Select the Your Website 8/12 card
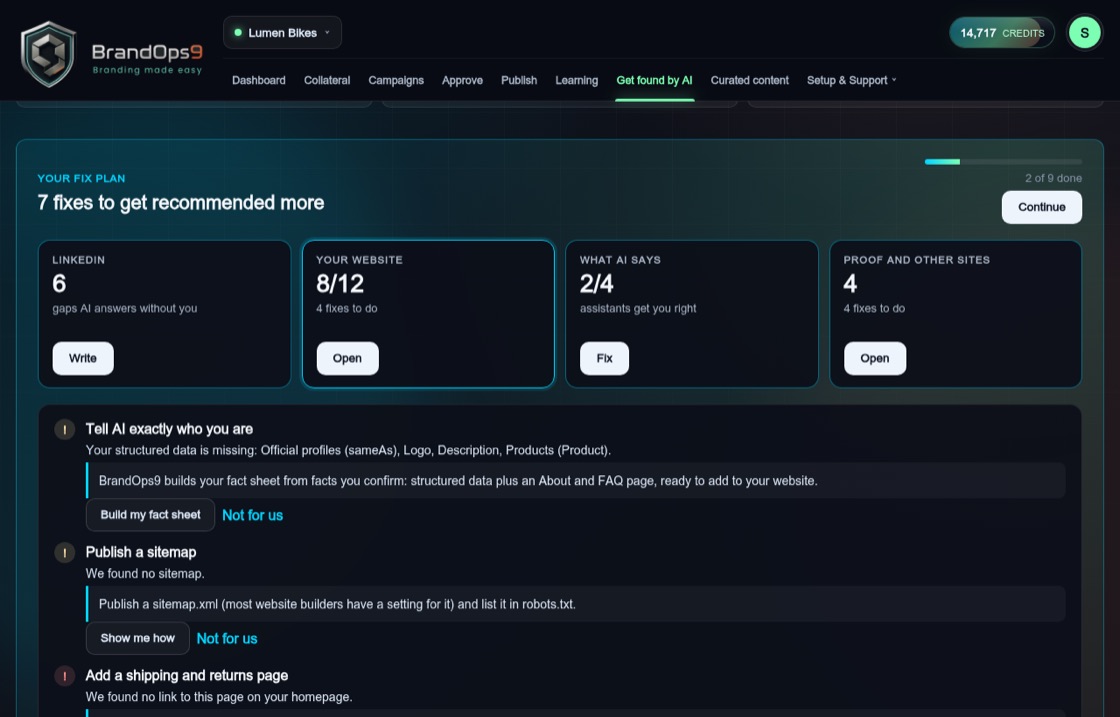This screenshot has width=1120, height=717. 429,314
